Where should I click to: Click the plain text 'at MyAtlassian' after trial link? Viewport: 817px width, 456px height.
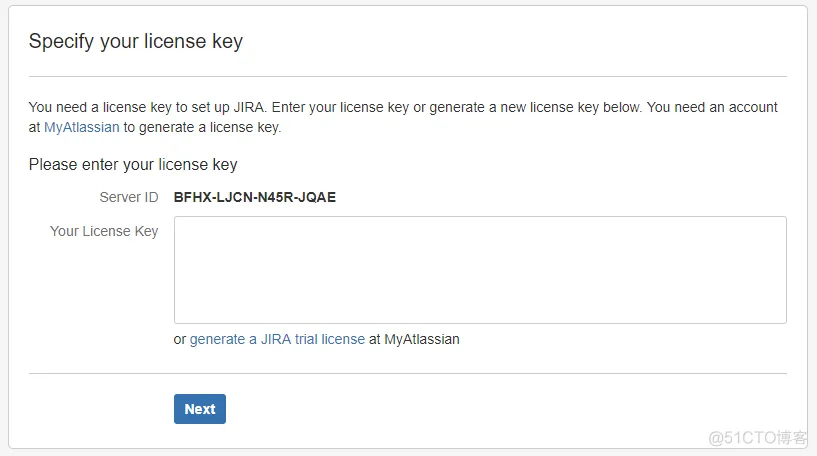(414, 339)
